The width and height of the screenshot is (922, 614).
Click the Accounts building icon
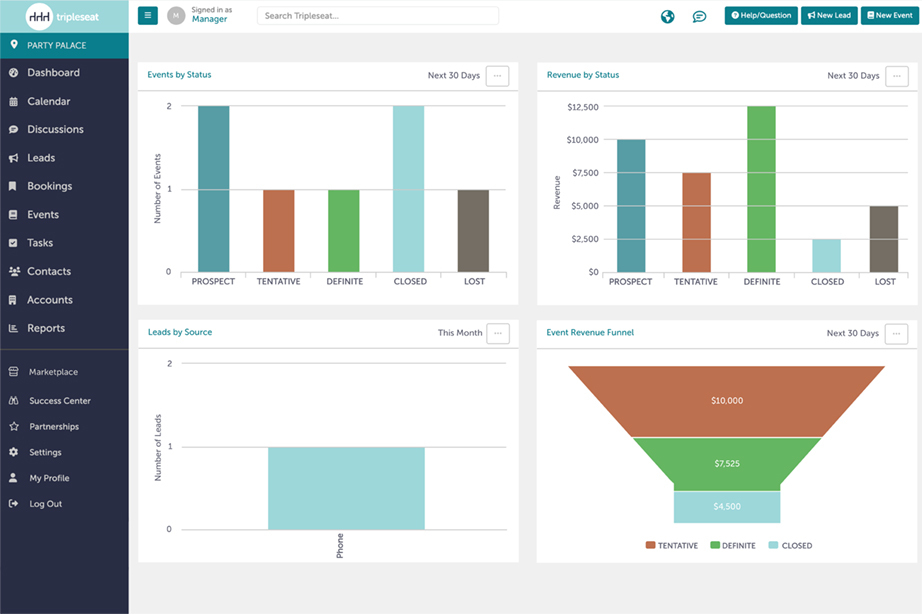point(12,300)
